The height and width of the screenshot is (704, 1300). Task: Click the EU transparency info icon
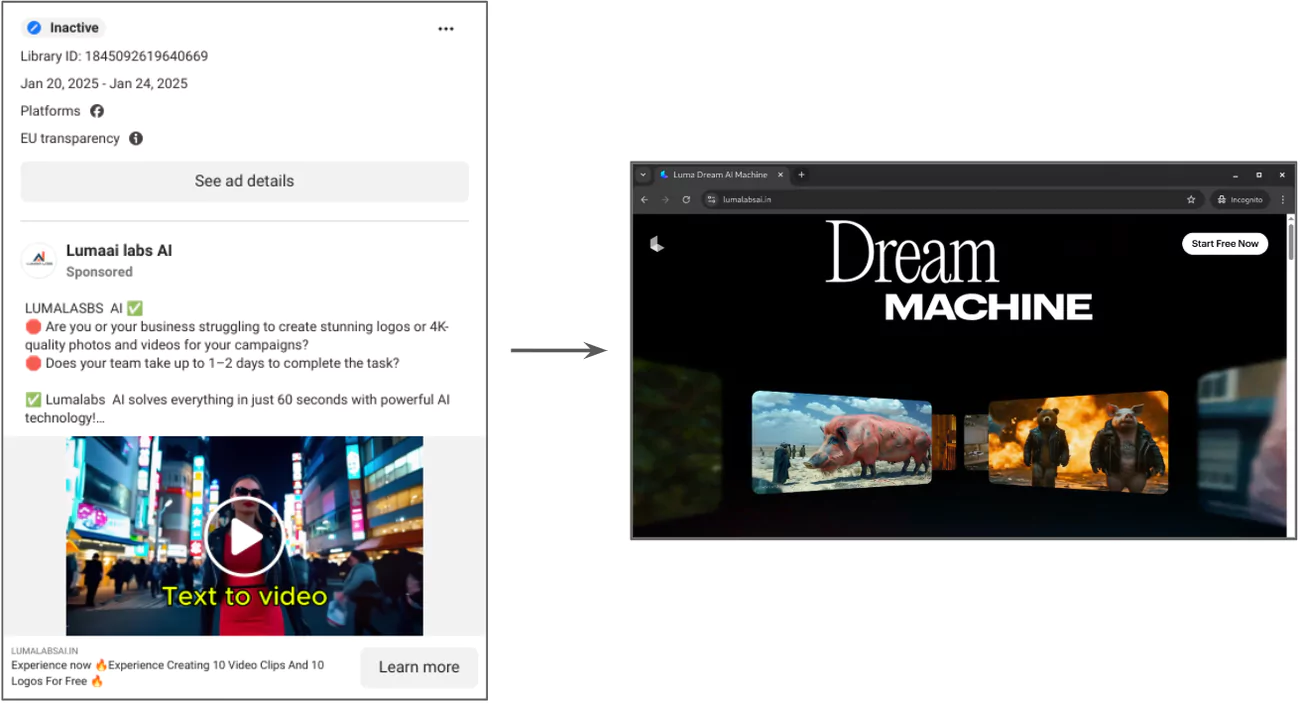(x=136, y=139)
